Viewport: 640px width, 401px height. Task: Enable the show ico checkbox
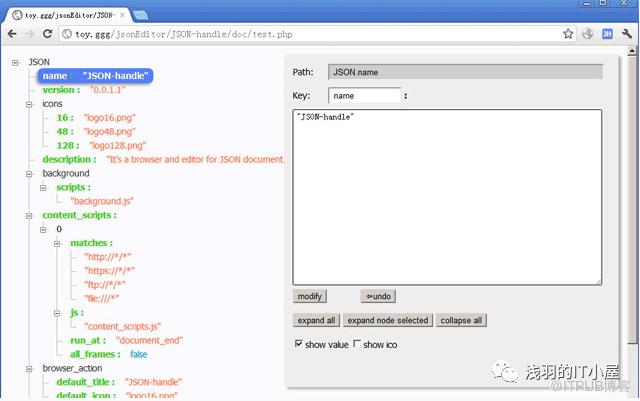358,344
